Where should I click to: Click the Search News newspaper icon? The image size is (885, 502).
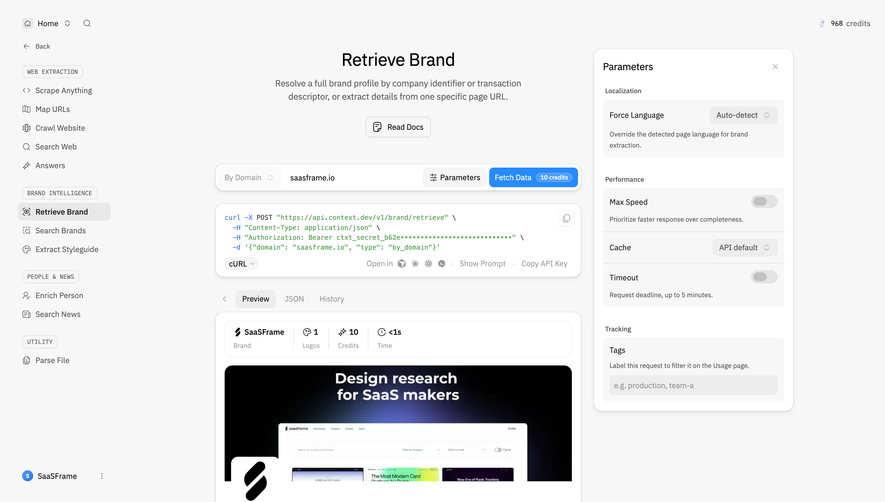click(x=27, y=314)
